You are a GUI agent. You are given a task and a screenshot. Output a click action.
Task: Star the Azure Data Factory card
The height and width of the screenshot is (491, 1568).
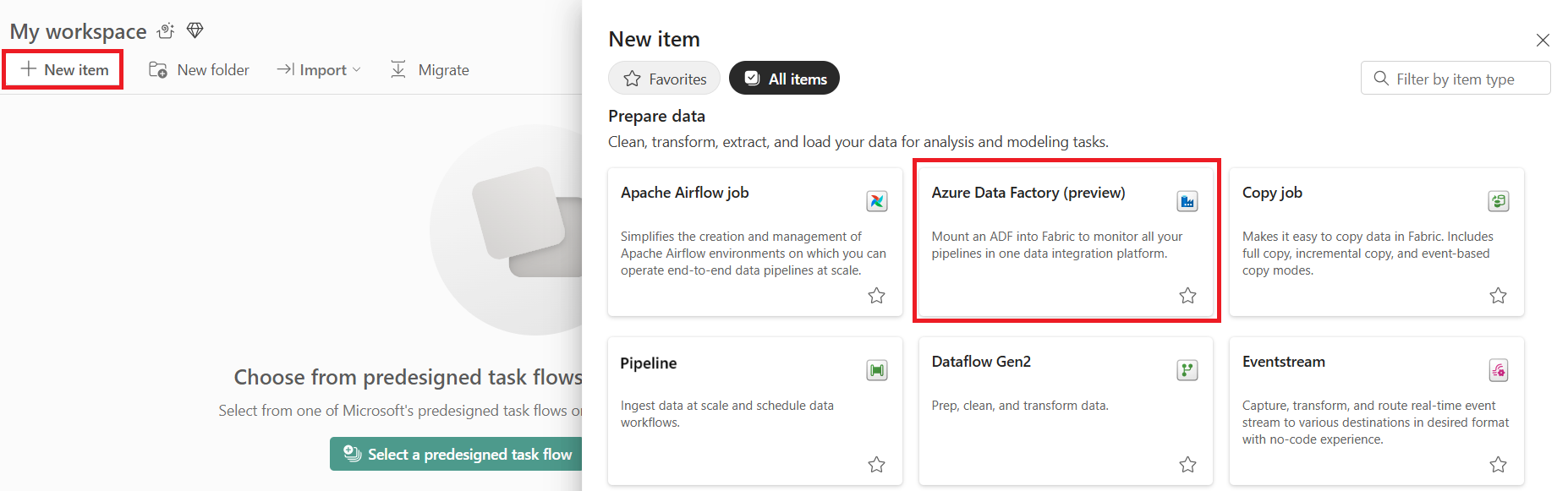tap(1187, 296)
